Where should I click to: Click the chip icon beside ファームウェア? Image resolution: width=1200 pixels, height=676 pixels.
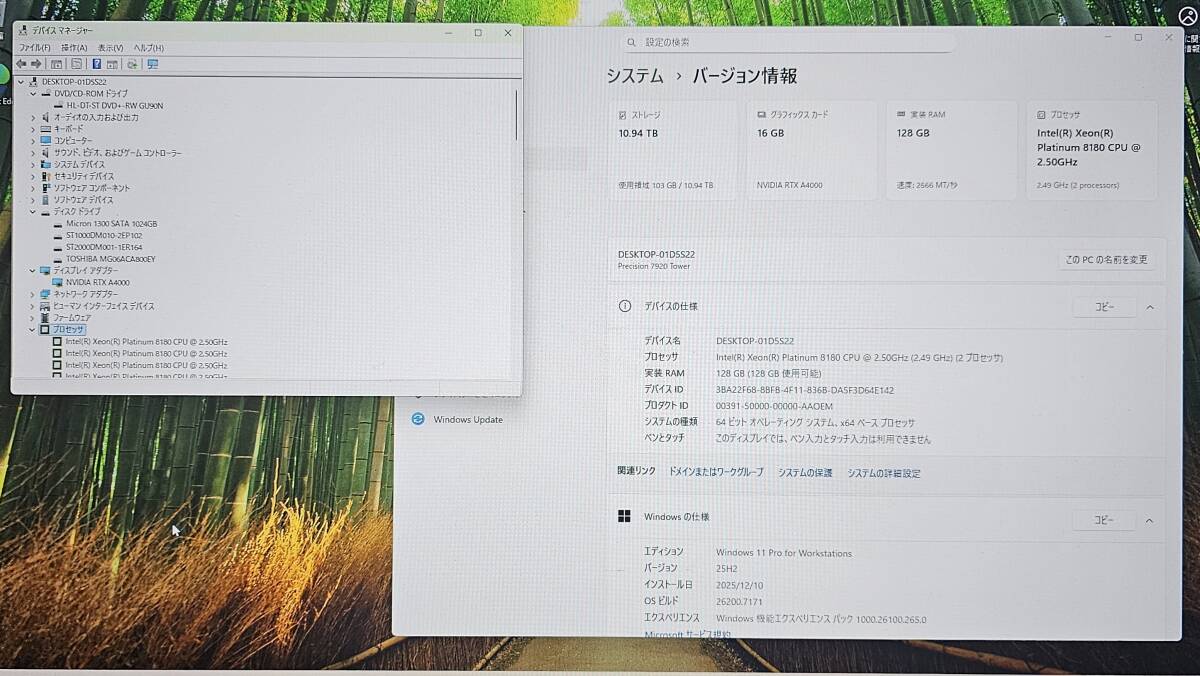point(46,318)
